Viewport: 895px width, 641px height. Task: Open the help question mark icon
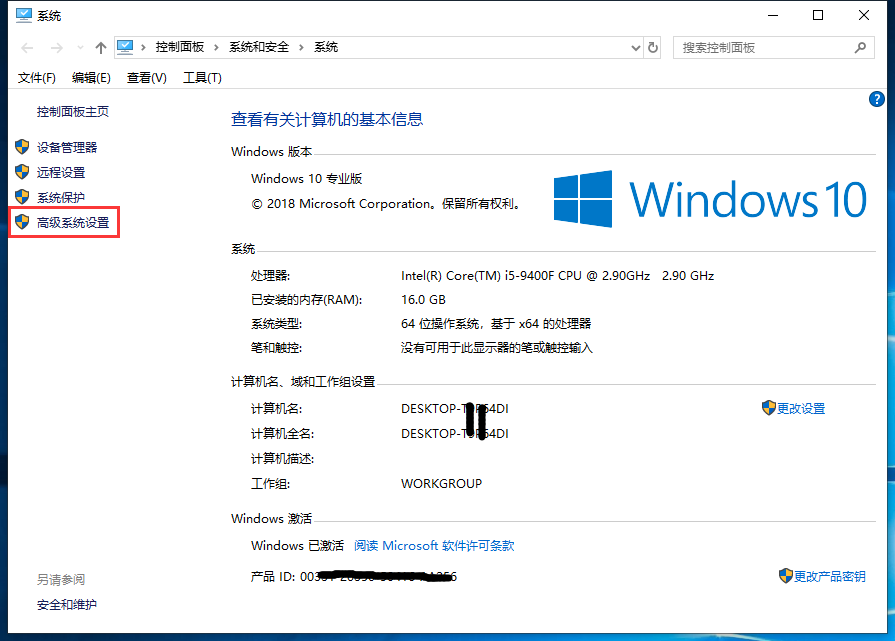[876, 99]
